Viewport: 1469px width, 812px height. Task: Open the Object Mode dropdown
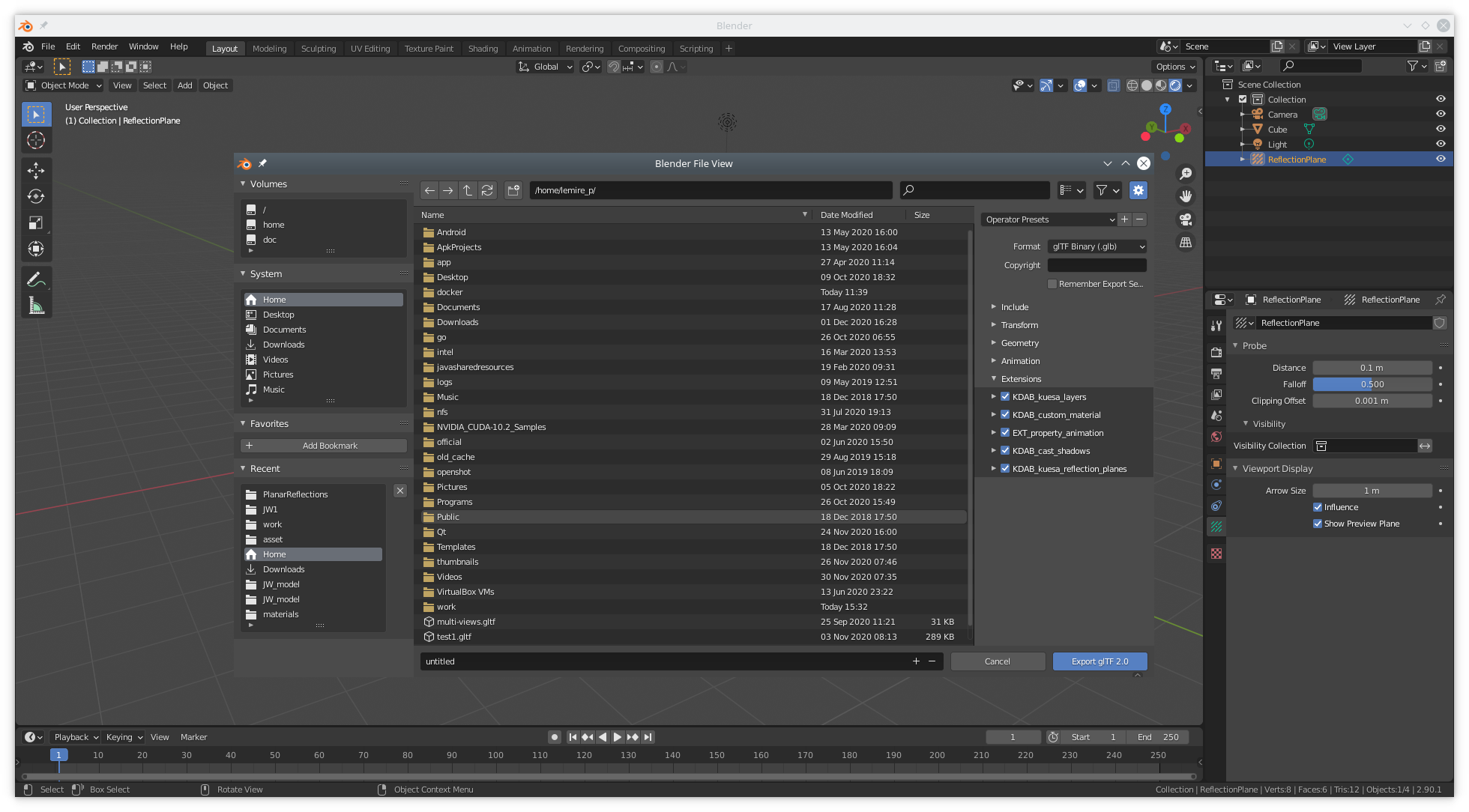[64, 85]
